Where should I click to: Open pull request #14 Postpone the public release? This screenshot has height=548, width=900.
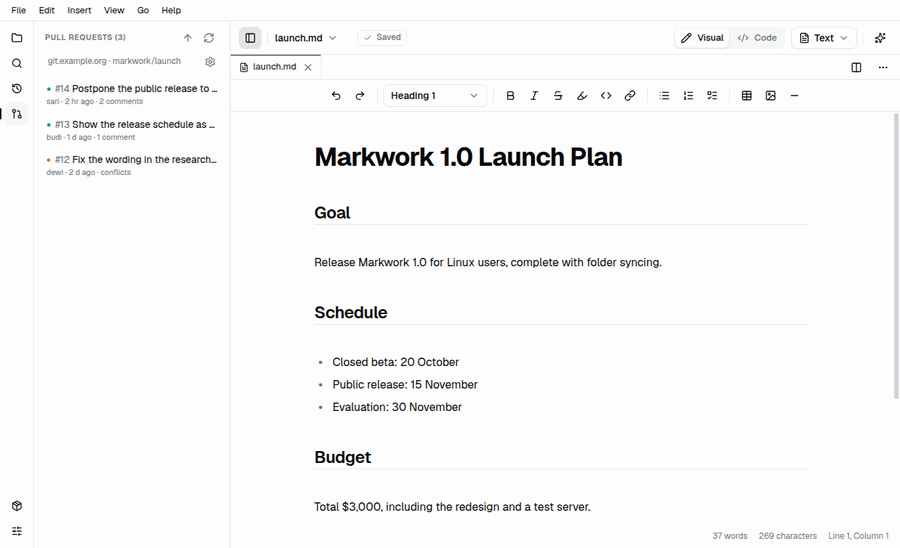(132, 94)
